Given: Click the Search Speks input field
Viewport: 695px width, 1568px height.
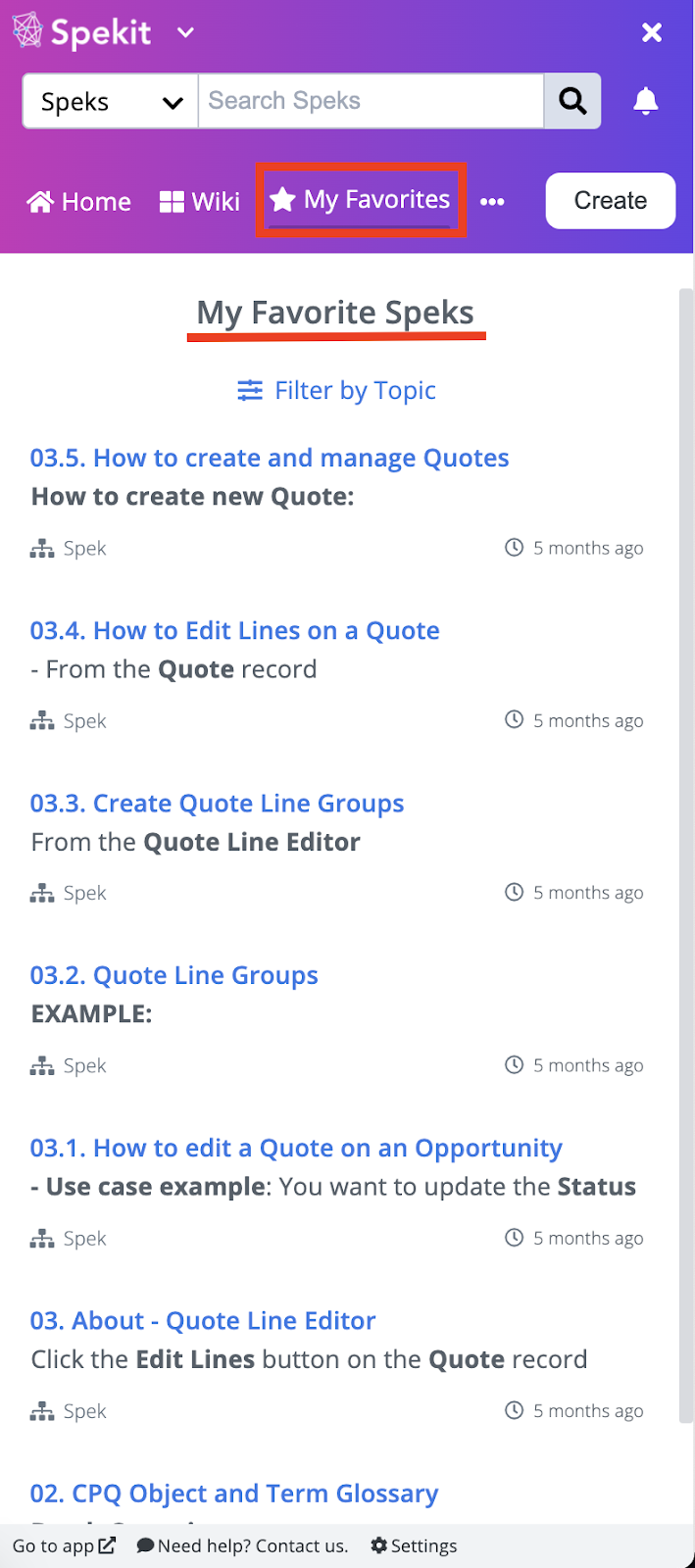Looking at the screenshot, I should [371, 101].
